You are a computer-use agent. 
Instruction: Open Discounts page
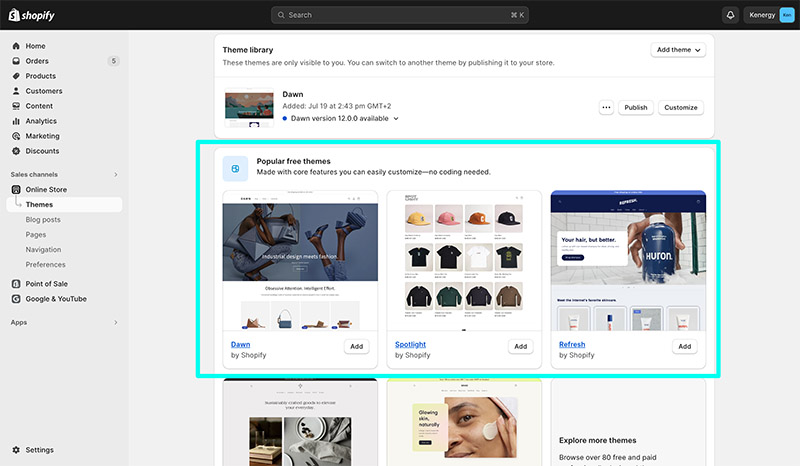pos(42,151)
